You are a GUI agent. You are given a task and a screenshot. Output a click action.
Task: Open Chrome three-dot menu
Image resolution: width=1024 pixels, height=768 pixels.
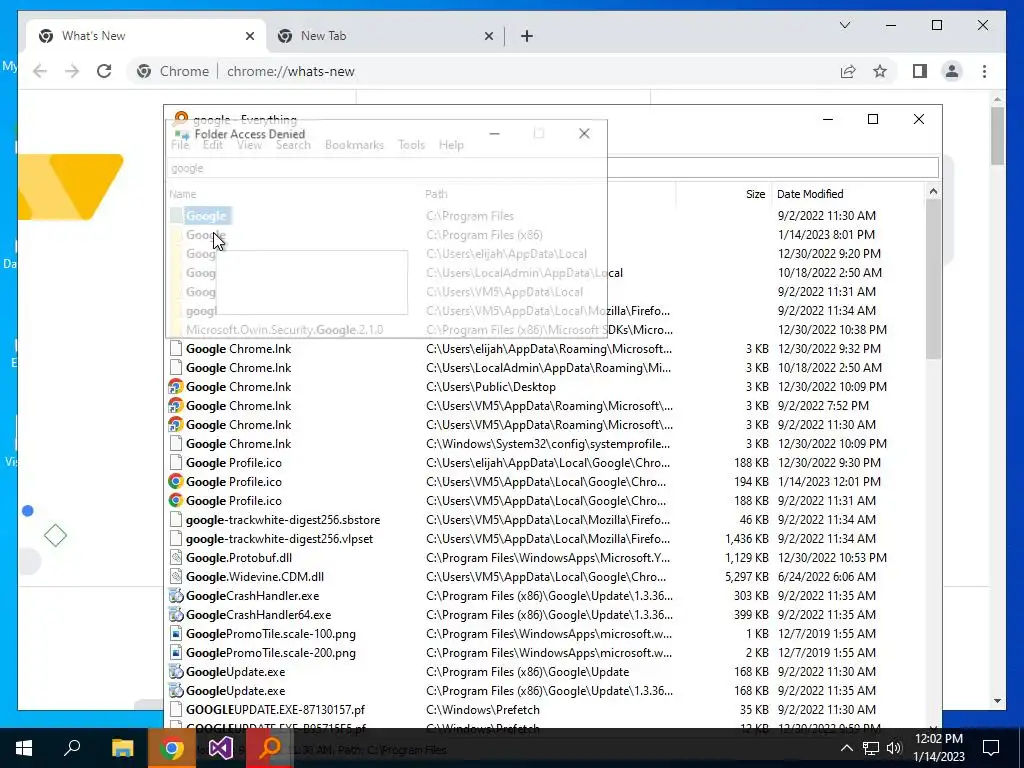[x=985, y=71]
